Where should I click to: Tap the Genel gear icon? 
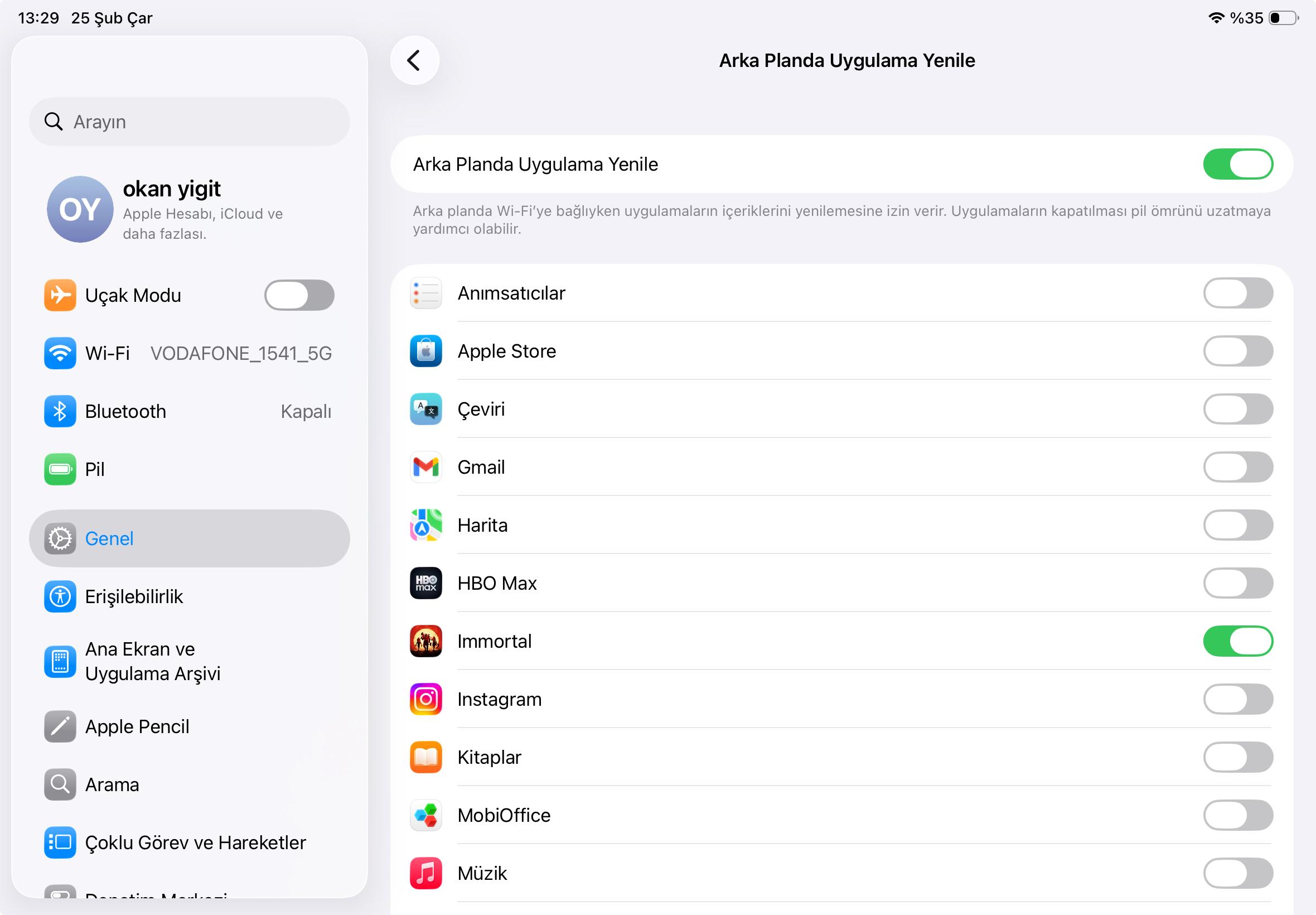[x=60, y=538]
